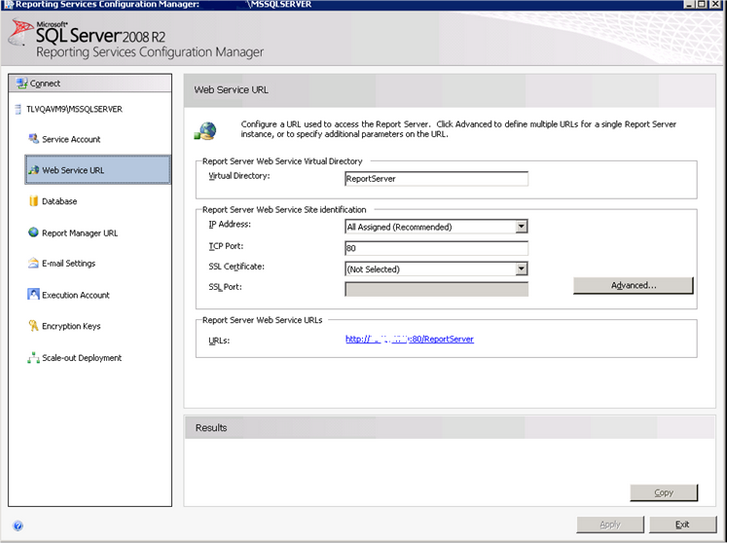Screen dimensions: 729x543
Task: Click the 'IP Address:' label
Action: pos(230,224)
